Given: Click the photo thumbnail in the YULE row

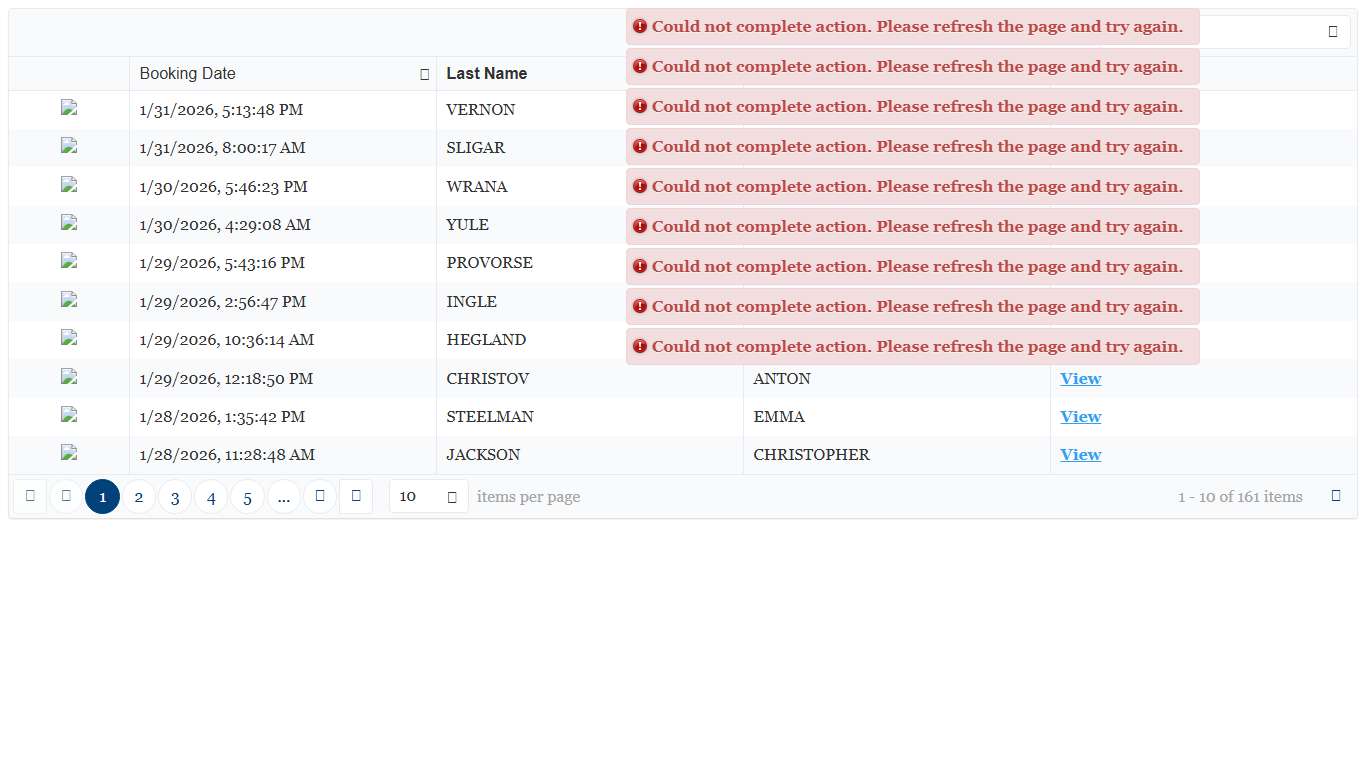Looking at the screenshot, I should point(69,224).
